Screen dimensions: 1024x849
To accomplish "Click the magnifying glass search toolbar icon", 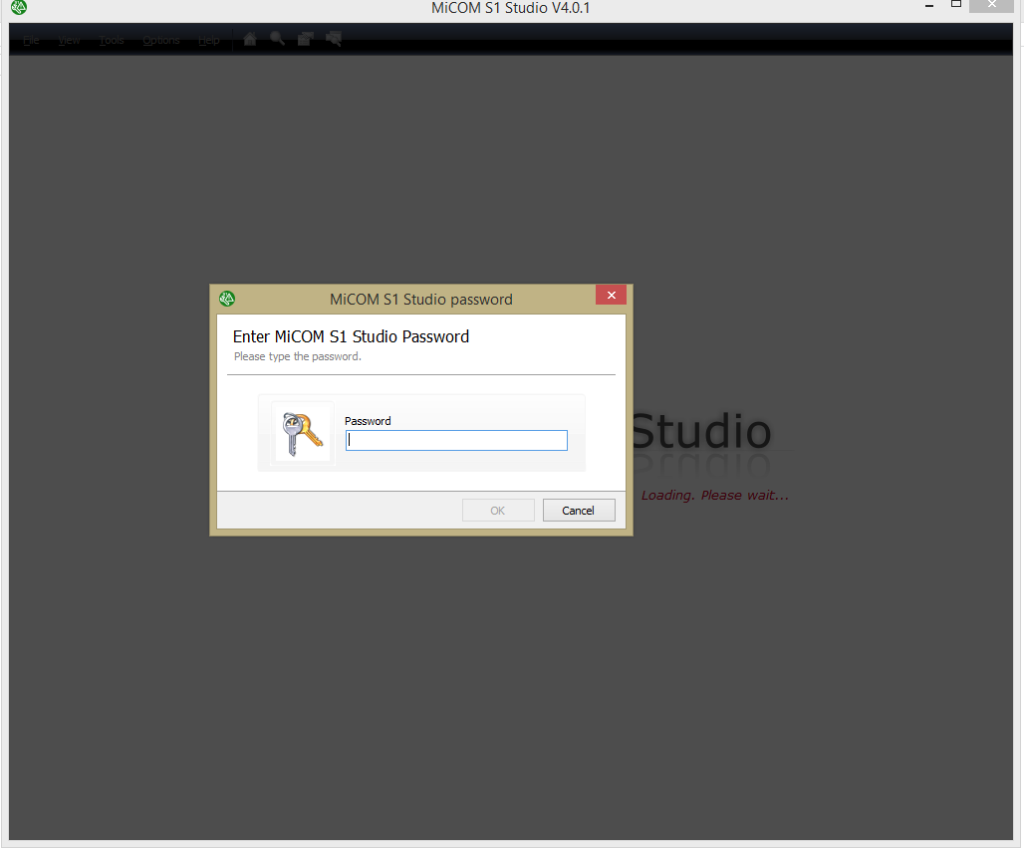I will pyautogui.click(x=278, y=39).
